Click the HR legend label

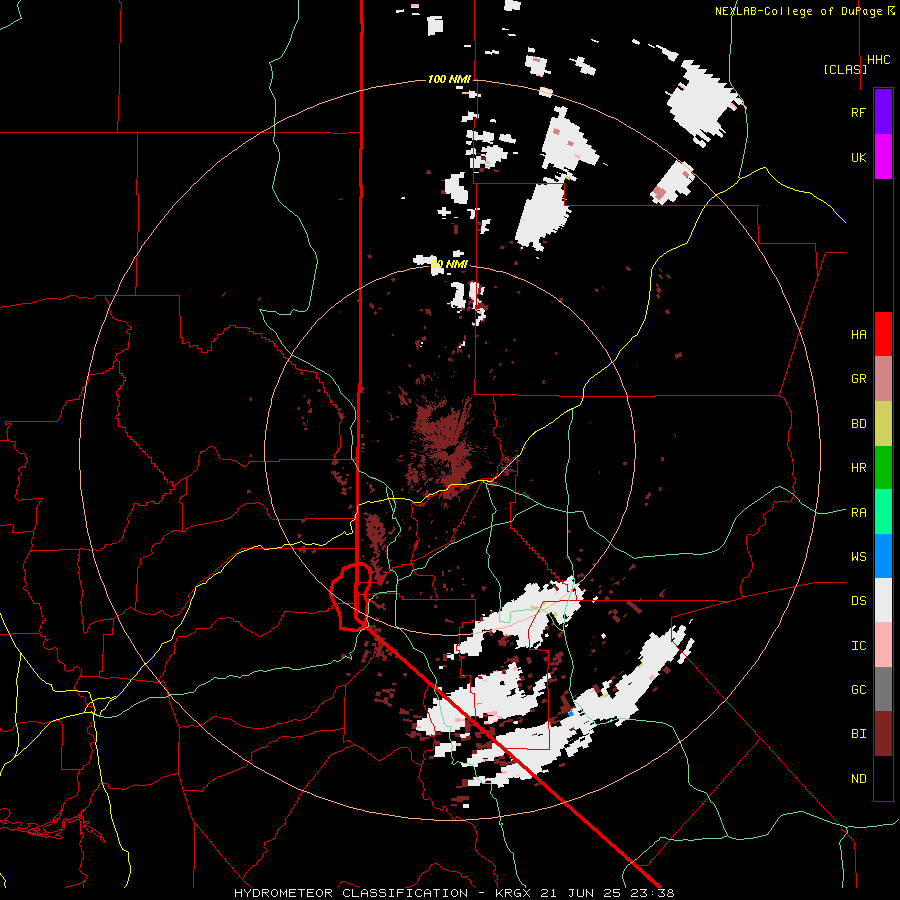tap(858, 468)
